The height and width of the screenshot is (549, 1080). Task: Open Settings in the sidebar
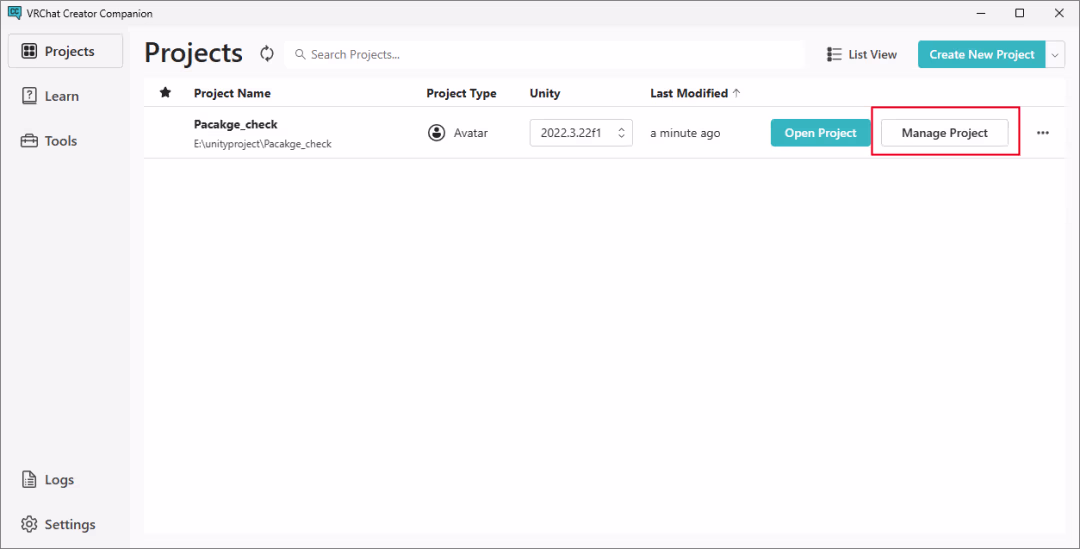(59, 525)
